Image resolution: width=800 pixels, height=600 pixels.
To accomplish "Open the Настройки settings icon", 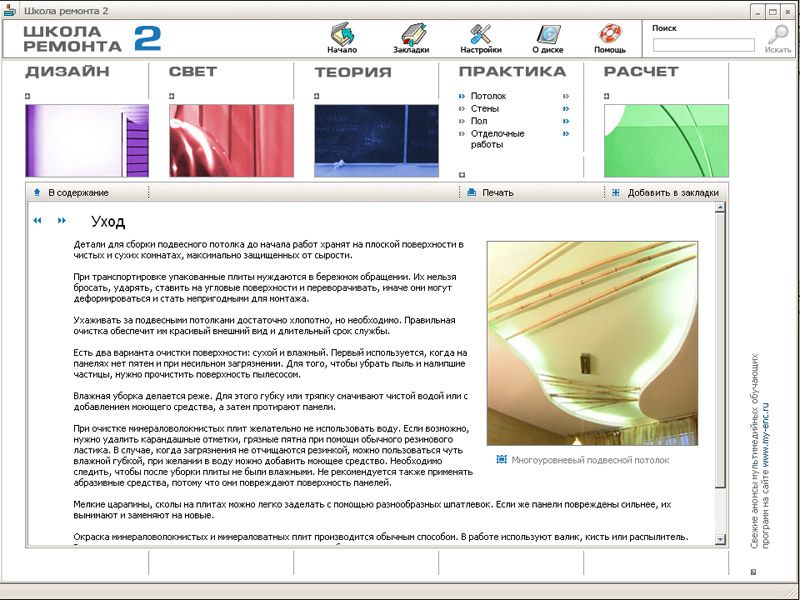I will (481, 34).
